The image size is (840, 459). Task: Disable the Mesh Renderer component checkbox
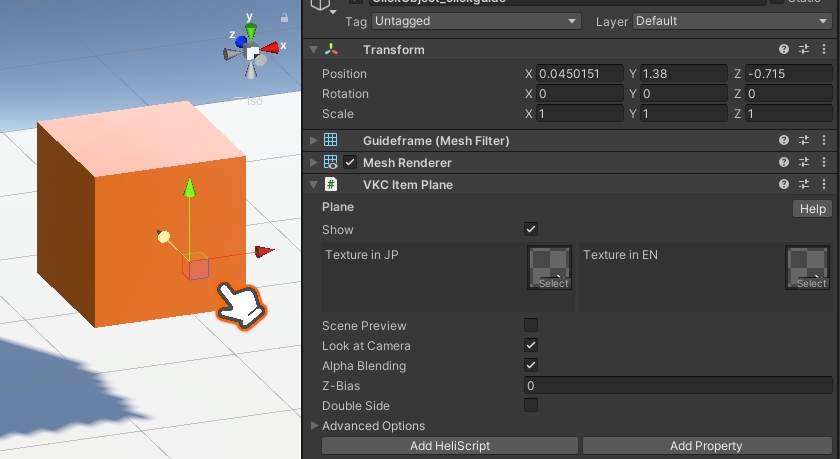[350, 162]
